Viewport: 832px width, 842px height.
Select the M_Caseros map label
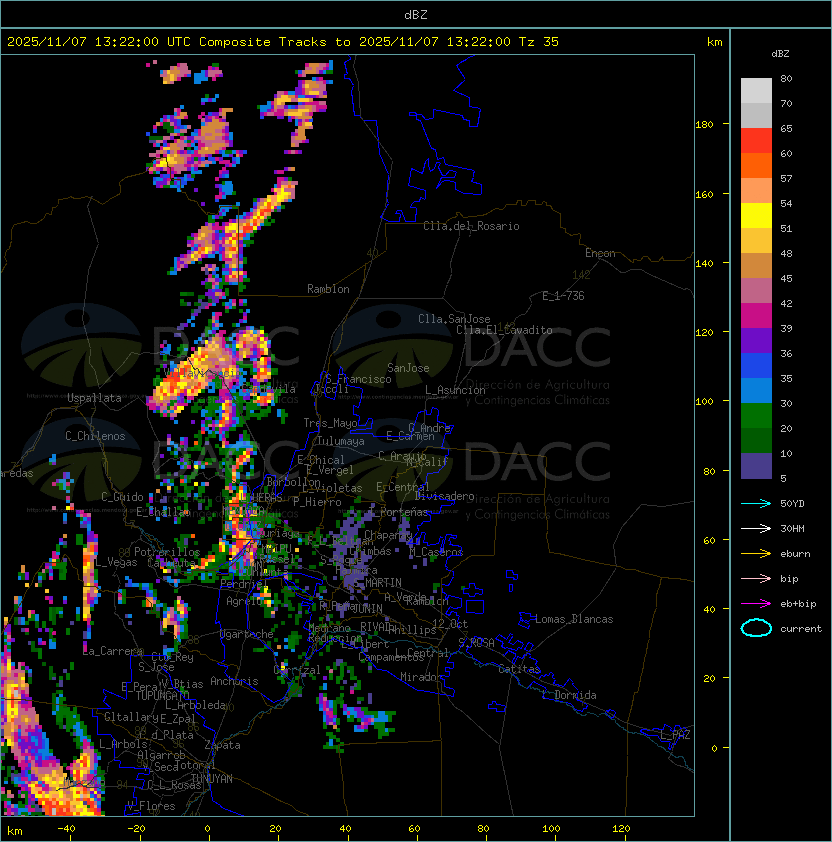tap(436, 551)
